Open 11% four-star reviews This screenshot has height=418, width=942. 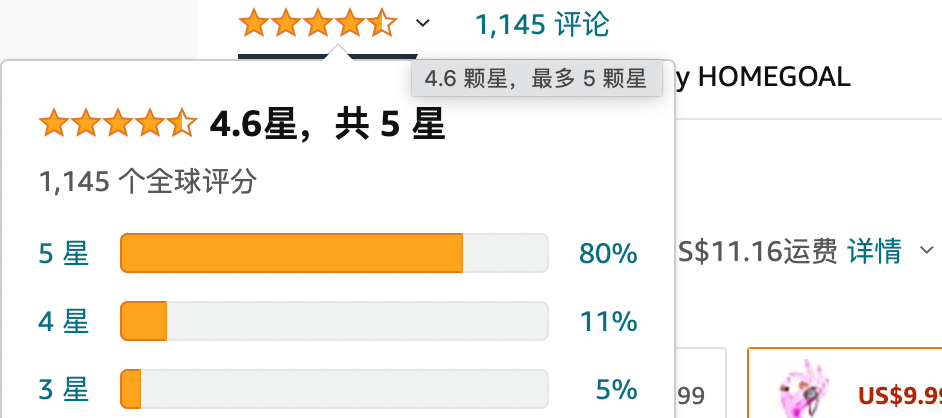[609, 321]
